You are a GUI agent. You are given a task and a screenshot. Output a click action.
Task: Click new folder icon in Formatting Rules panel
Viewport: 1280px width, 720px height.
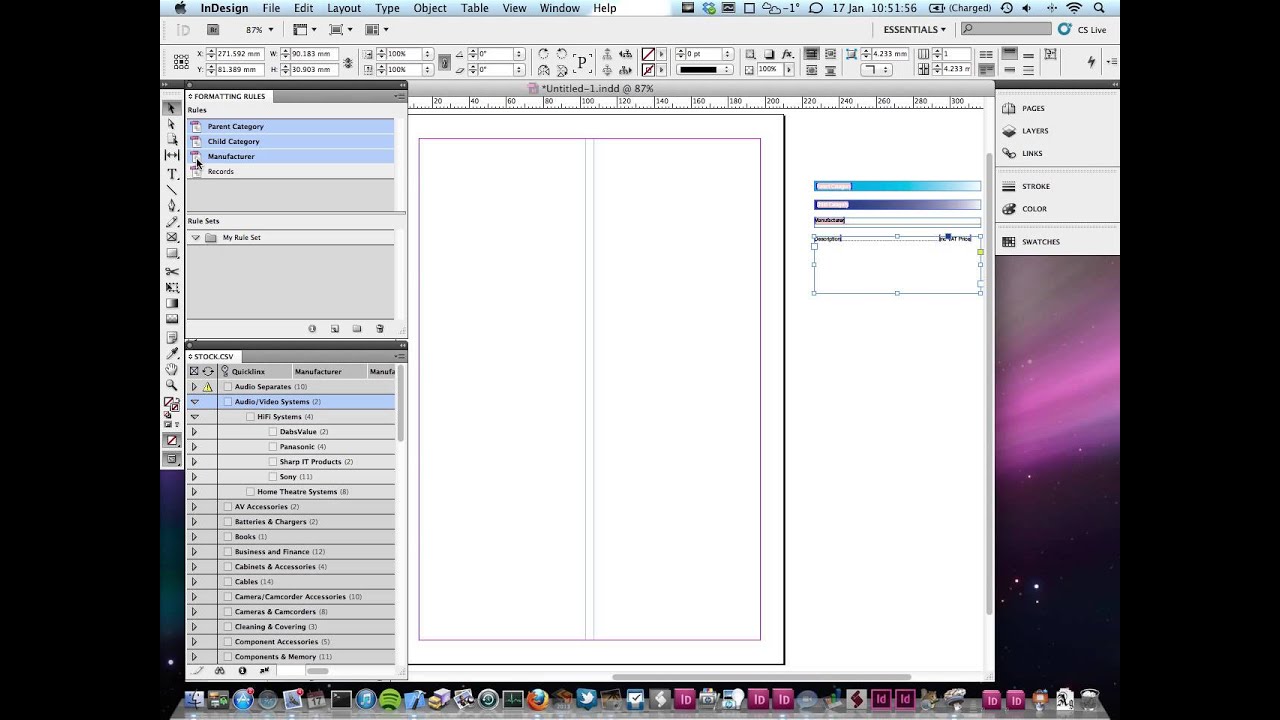[357, 329]
